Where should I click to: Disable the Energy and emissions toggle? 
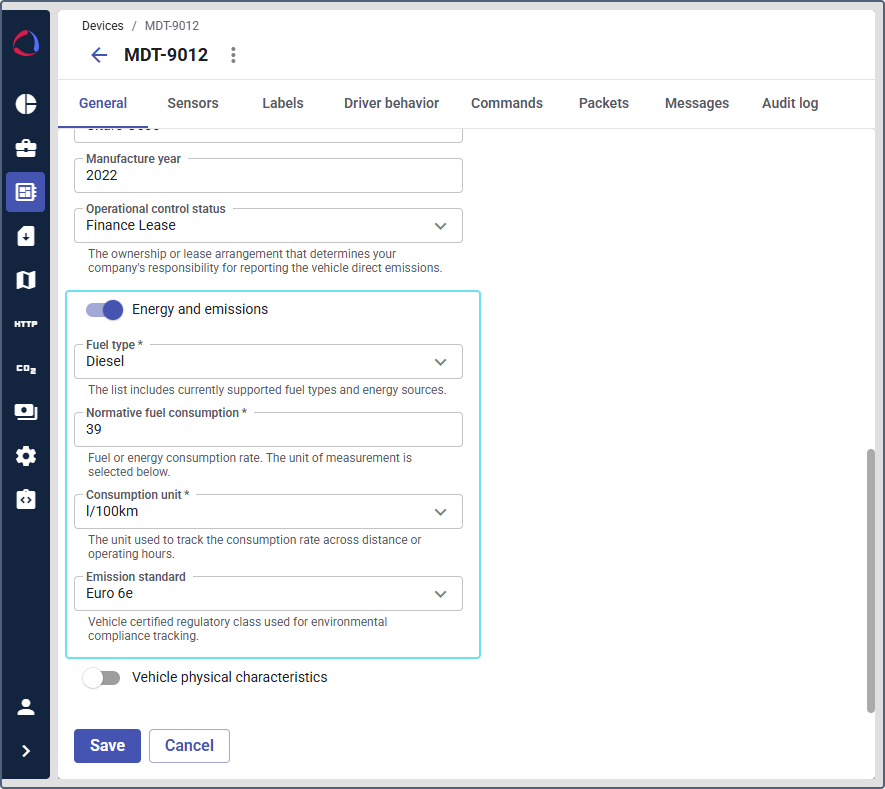104,310
